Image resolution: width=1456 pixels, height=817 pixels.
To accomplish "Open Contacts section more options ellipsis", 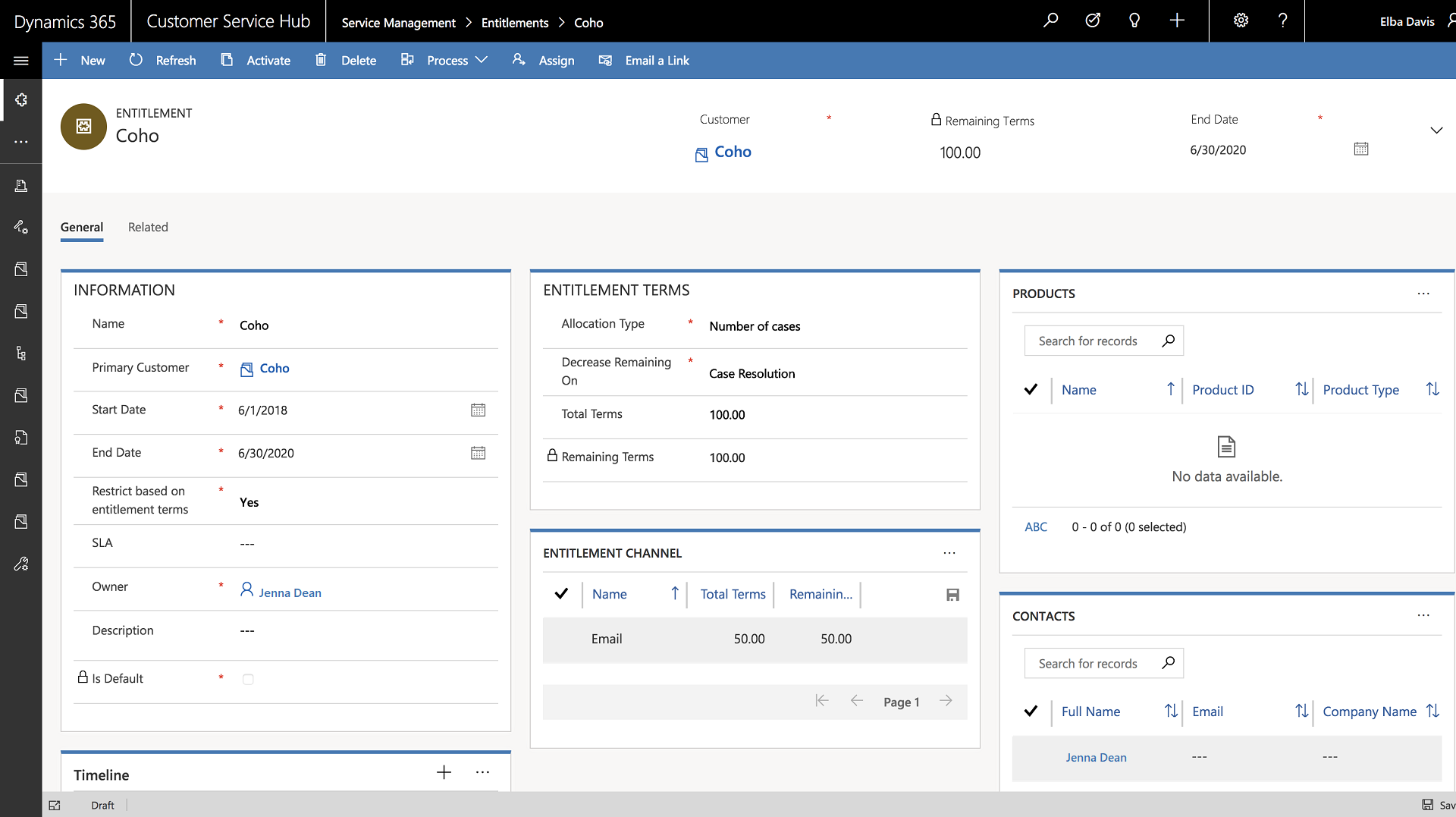I will (x=1423, y=616).
